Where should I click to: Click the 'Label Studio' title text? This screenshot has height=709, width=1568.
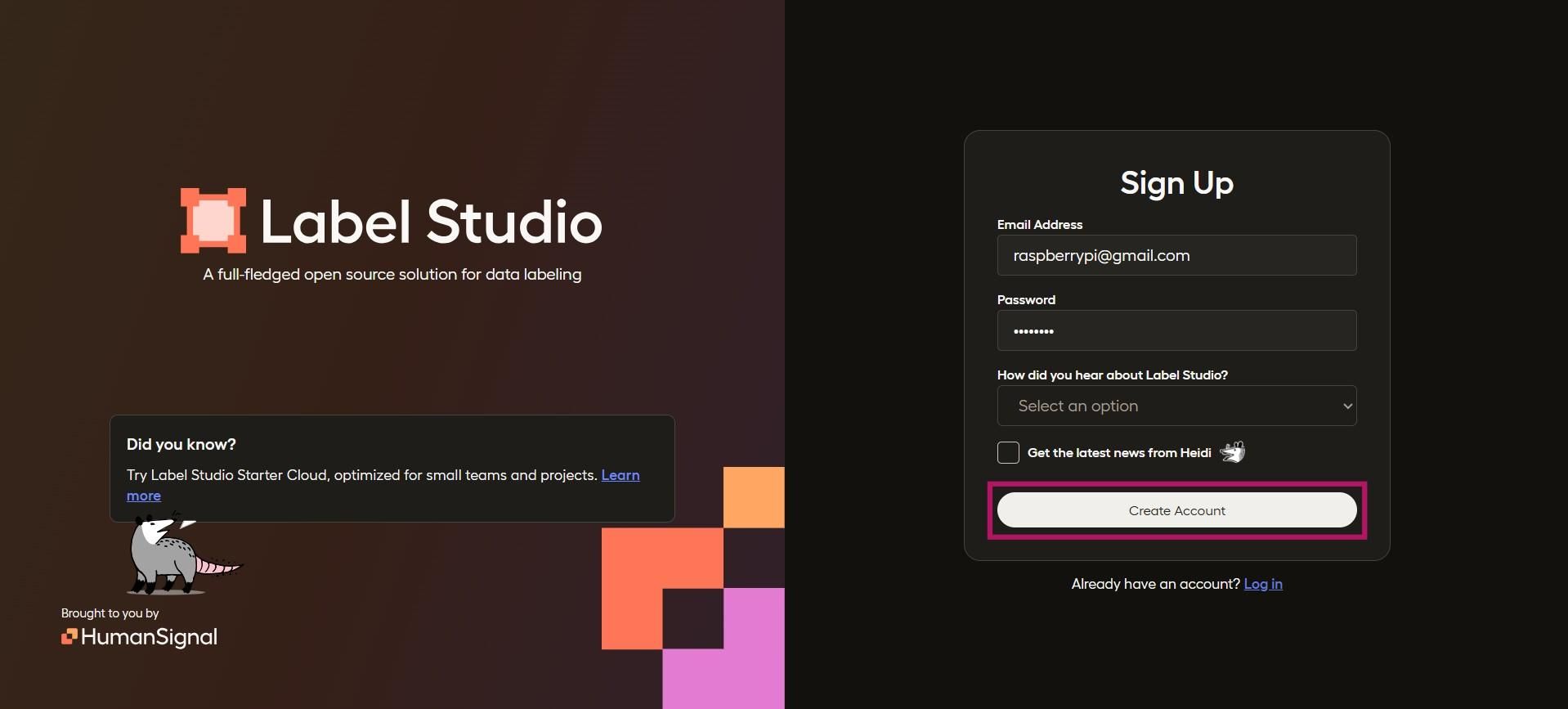click(431, 222)
